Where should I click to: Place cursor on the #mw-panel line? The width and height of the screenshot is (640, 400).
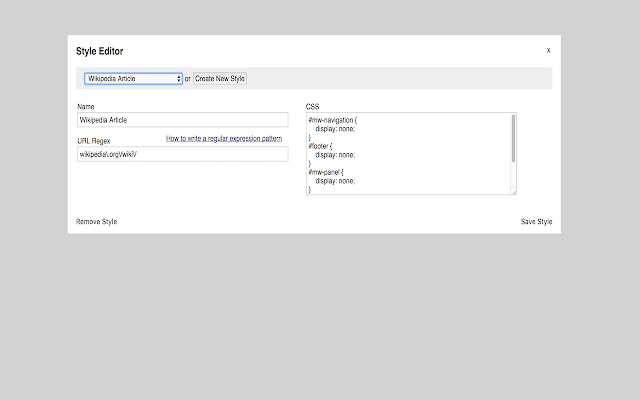tap(326, 172)
